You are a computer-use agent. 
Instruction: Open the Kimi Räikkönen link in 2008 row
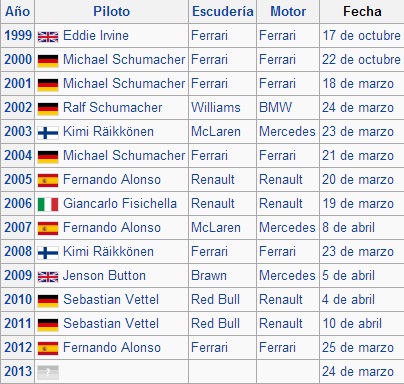tap(108, 251)
